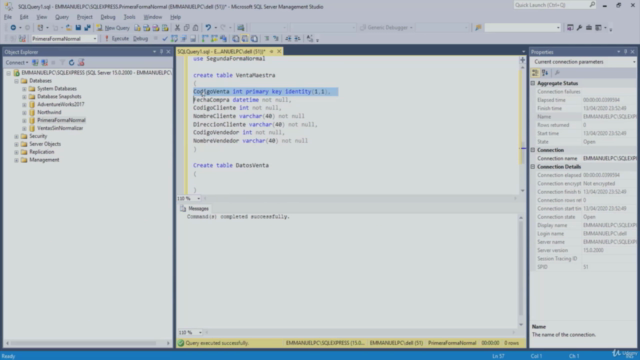This screenshot has width=640, height=360.
Task: Select the Replication folder in the tree
Action: [x=42, y=152]
